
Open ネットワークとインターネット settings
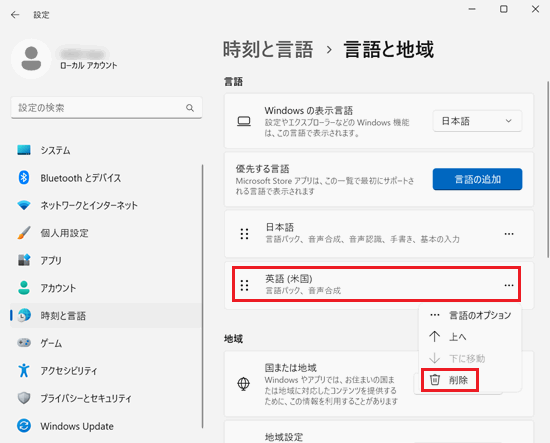click(106, 205)
